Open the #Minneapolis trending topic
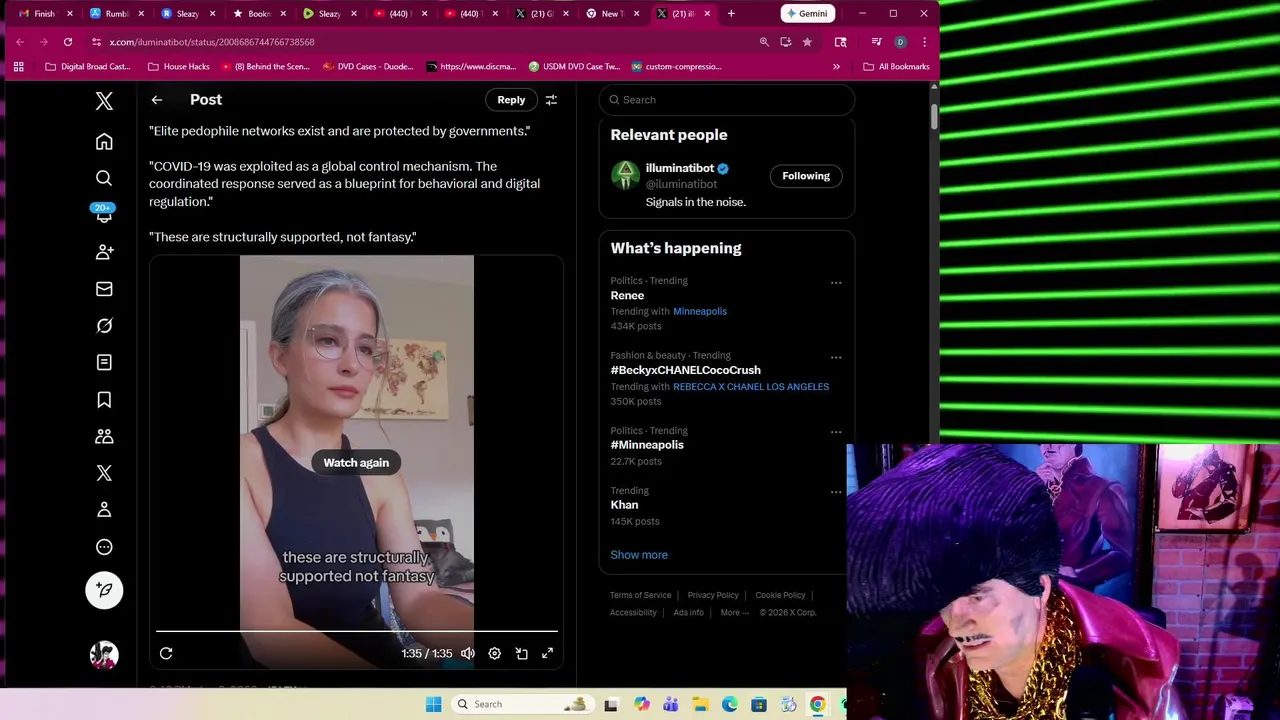This screenshot has height=720, width=1280. 647,445
